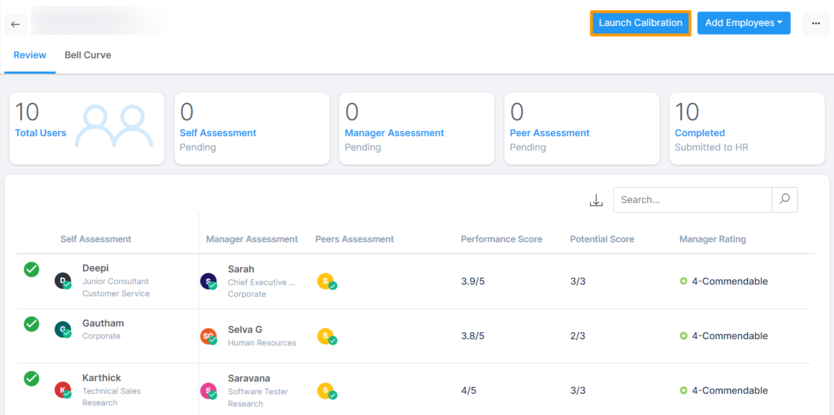
Task: Click Sarah's manager avatar icon
Action: [209, 281]
